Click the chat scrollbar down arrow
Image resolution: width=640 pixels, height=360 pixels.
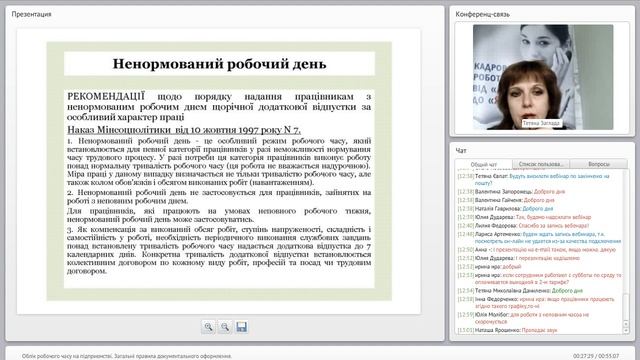pos(626,330)
